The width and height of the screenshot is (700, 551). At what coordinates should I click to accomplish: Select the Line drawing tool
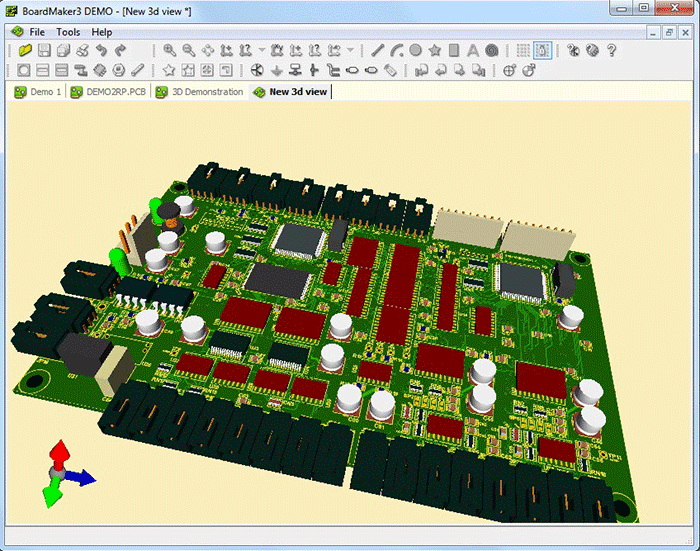[378, 50]
